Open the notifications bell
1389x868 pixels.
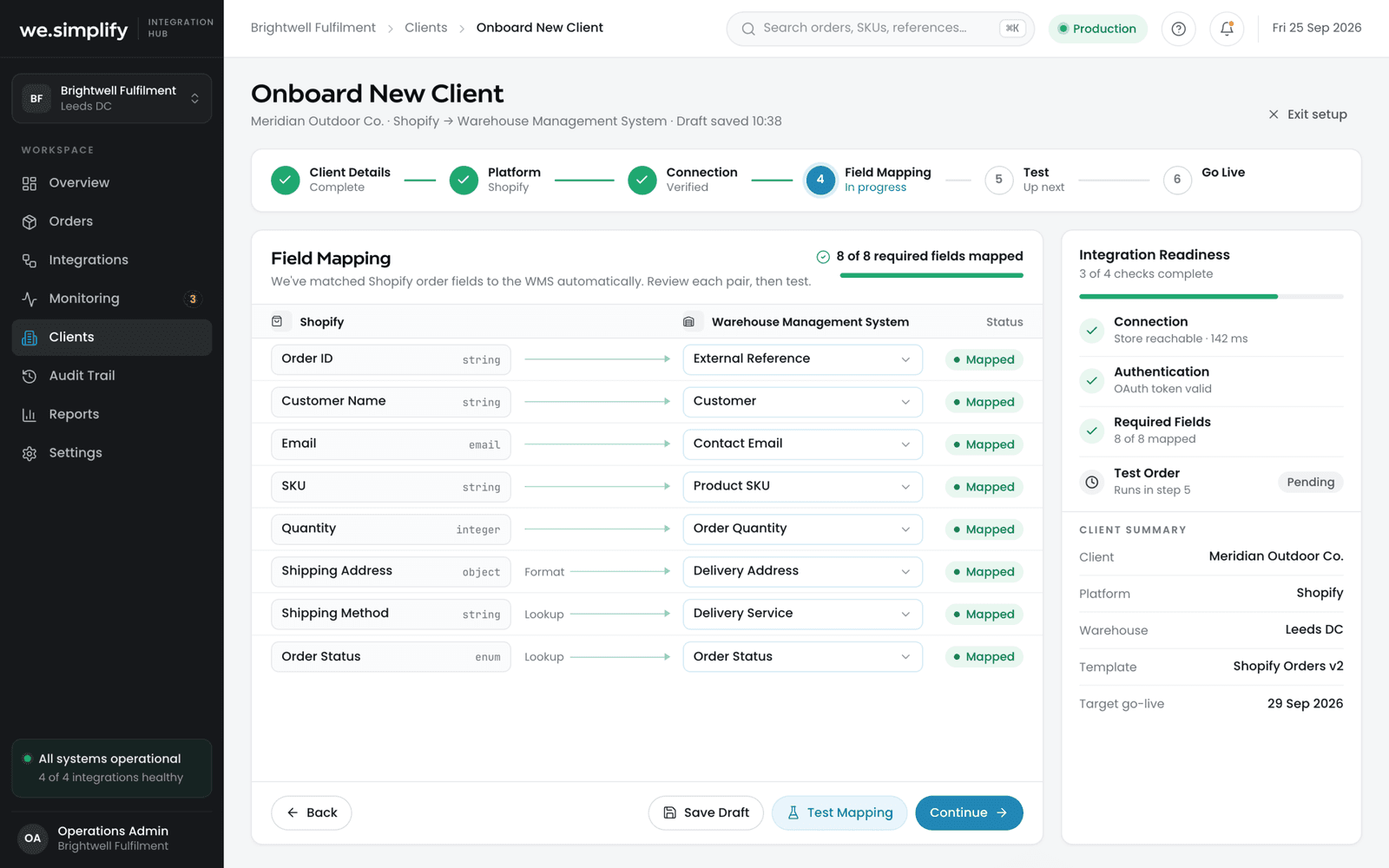(x=1227, y=29)
